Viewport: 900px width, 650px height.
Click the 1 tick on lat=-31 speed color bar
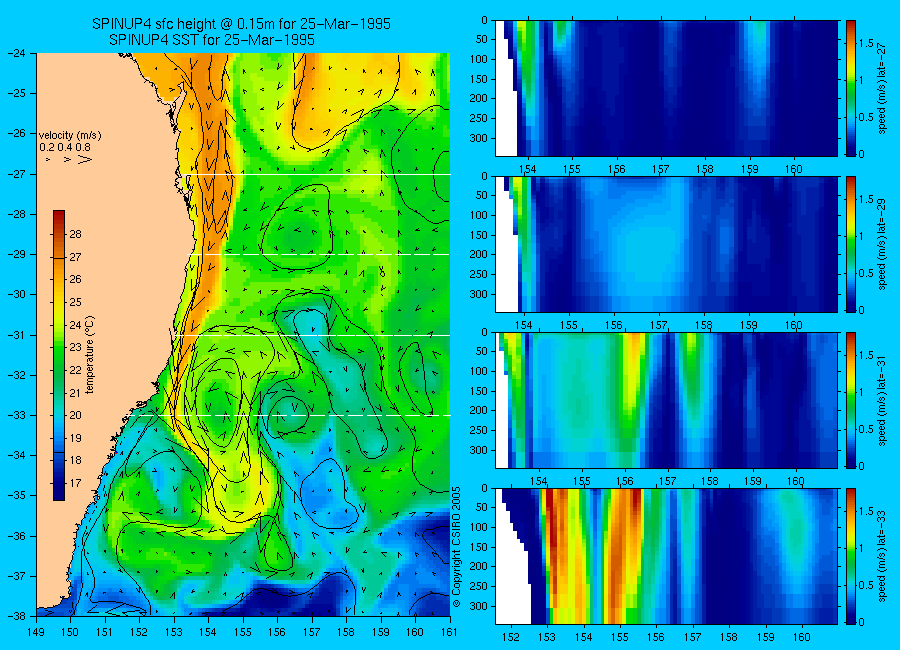pyautogui.click(x=862, y=392)
